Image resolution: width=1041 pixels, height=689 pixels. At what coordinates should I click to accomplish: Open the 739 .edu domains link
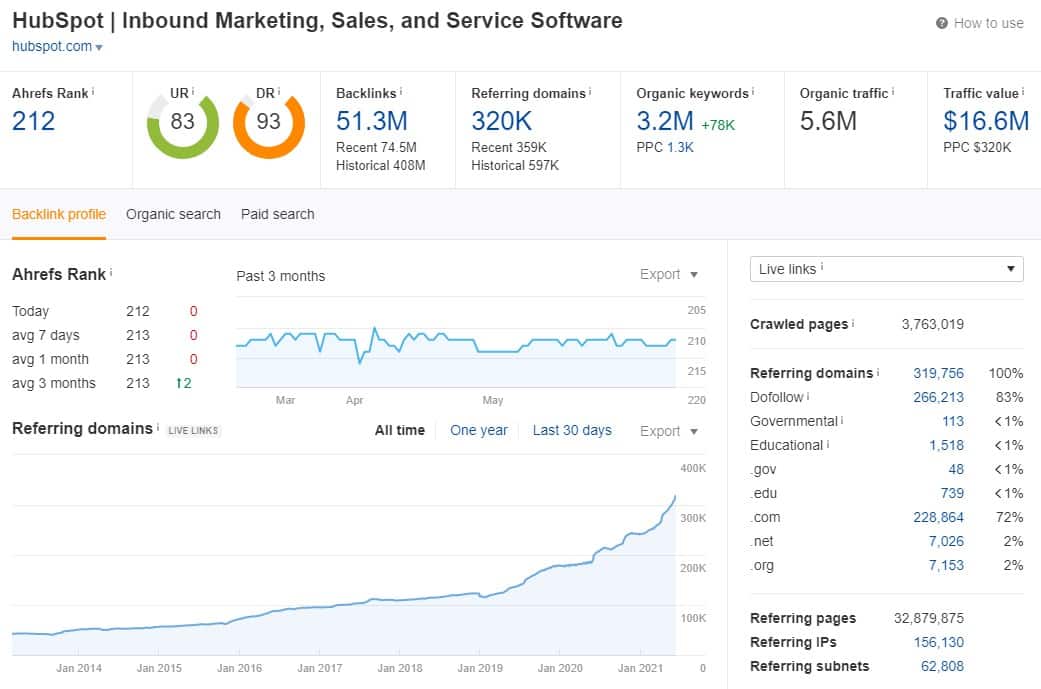click(952, 493)
